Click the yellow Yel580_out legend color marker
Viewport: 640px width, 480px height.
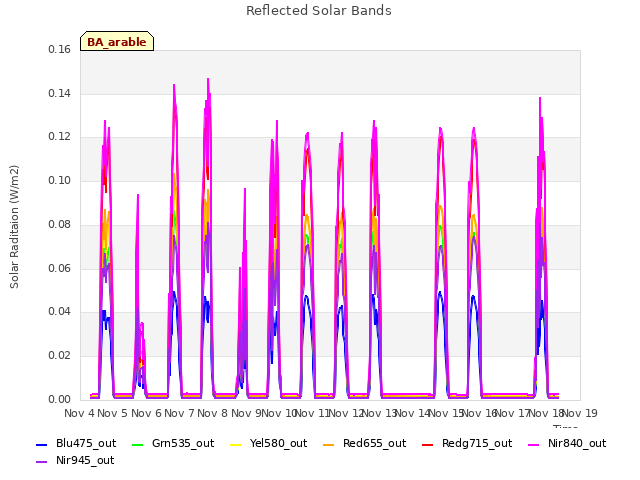pyautogui.click(x=236, y=444)
